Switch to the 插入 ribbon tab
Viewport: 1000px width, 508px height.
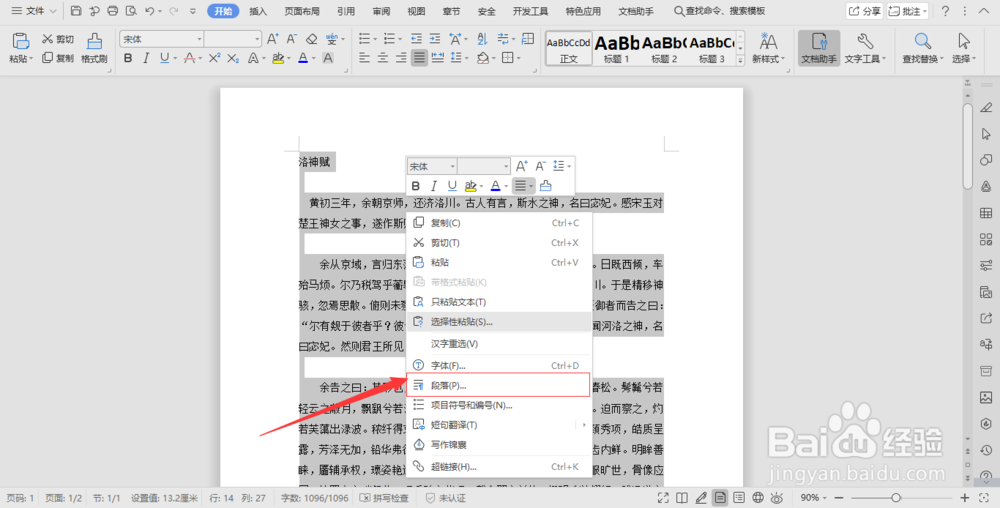coord(258,11)
